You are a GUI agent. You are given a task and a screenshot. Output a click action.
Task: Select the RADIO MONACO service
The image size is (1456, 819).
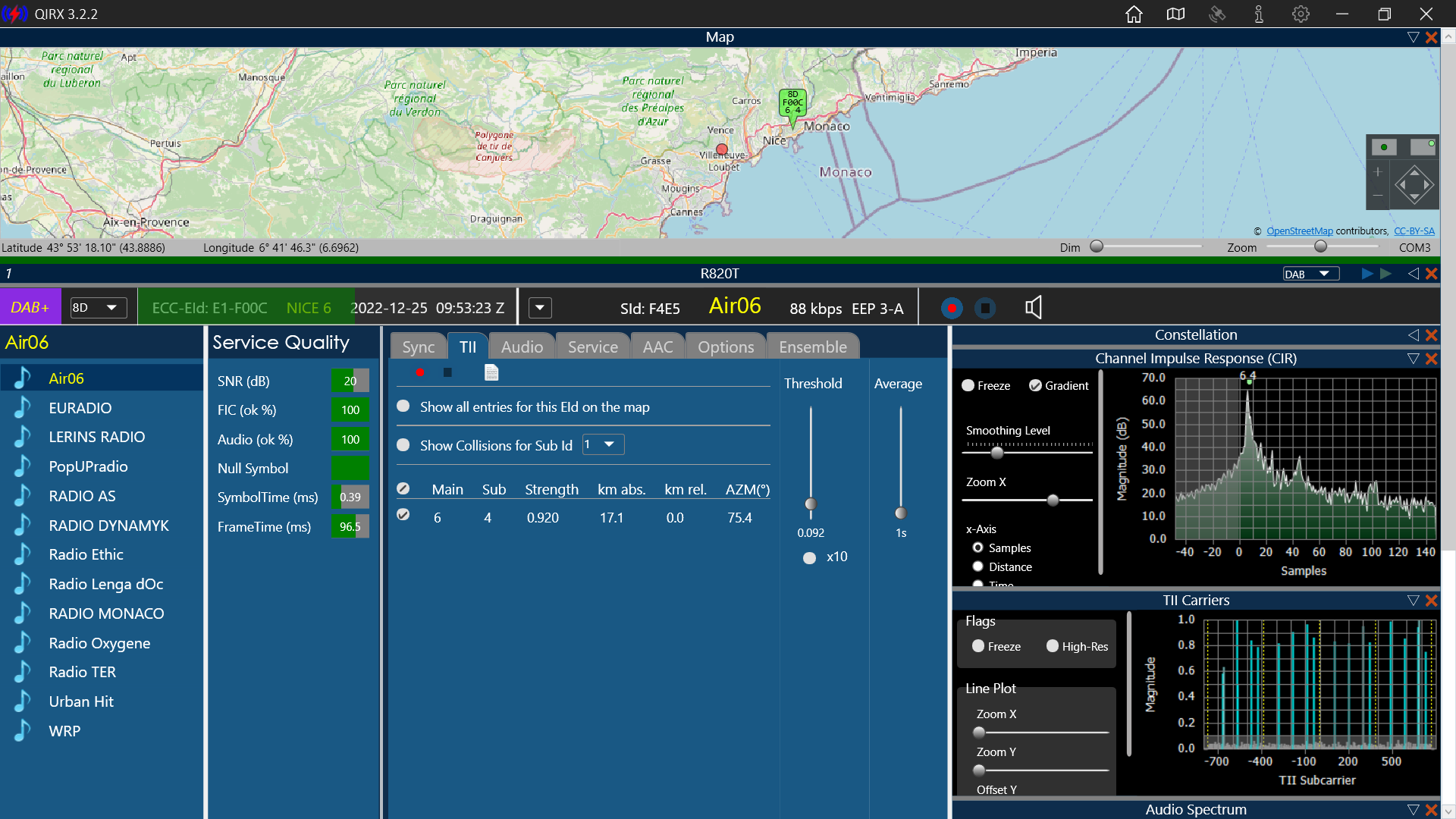[102, 613]
